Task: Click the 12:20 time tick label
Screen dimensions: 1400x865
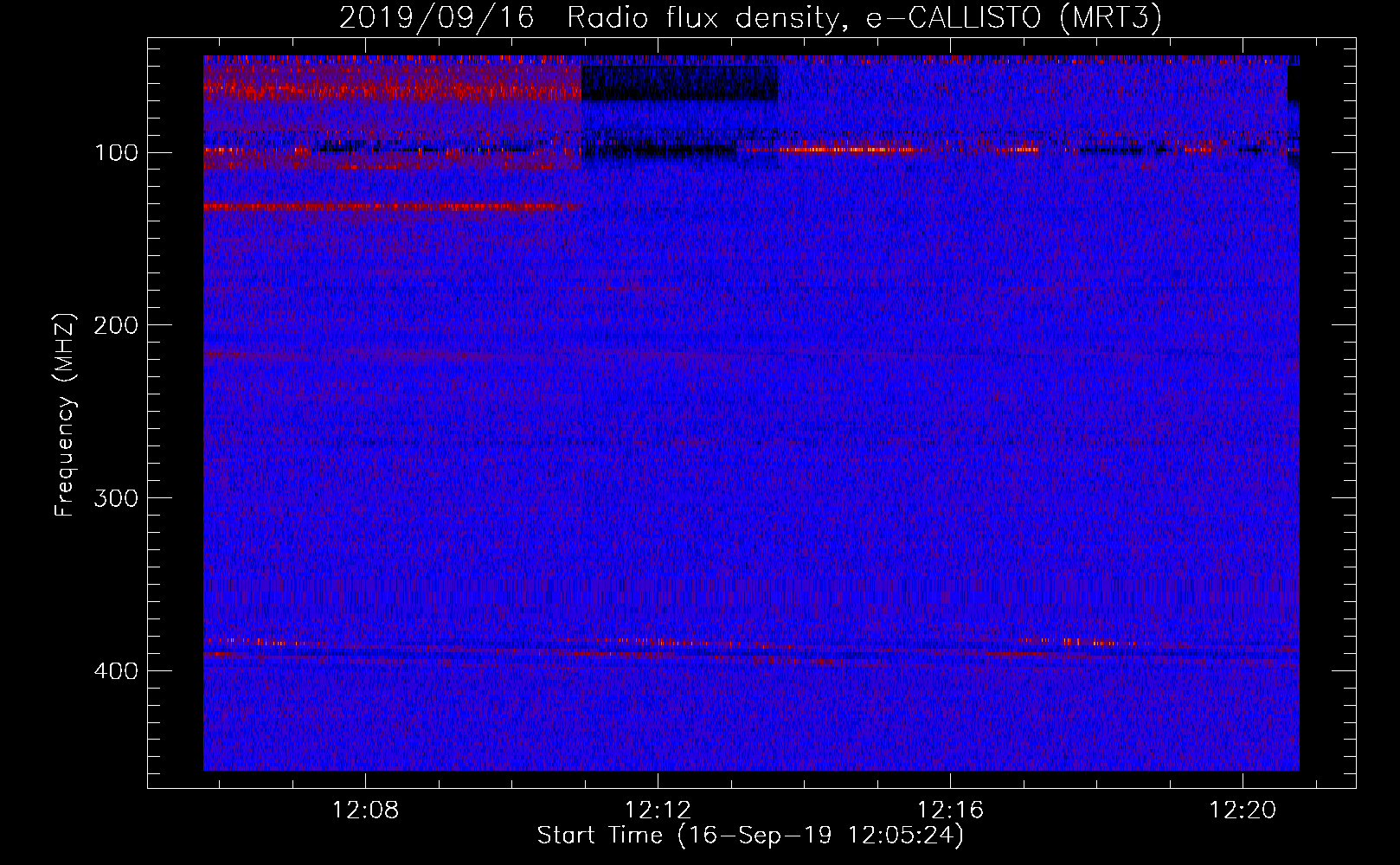Action: 1243,811
